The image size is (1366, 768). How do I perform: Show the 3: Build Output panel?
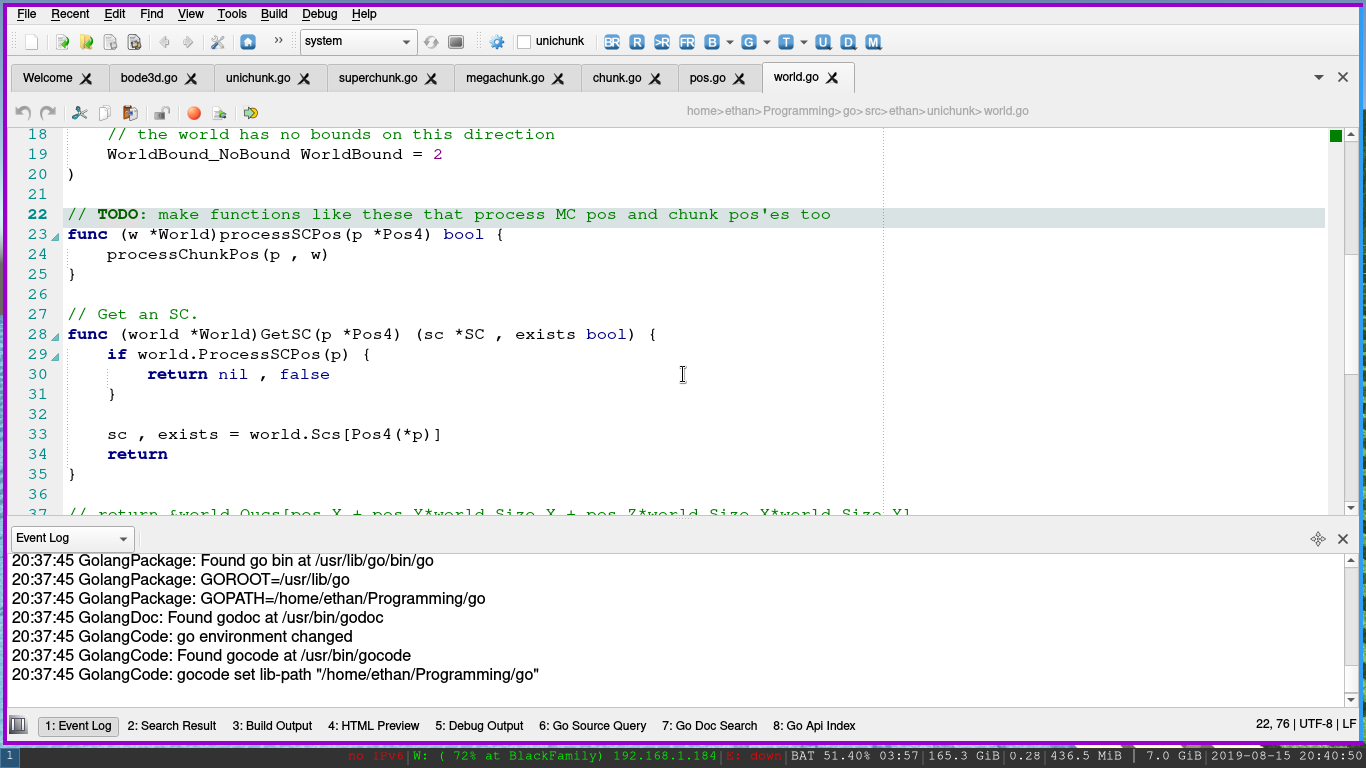pyautogui.click(x=272, y=726)
